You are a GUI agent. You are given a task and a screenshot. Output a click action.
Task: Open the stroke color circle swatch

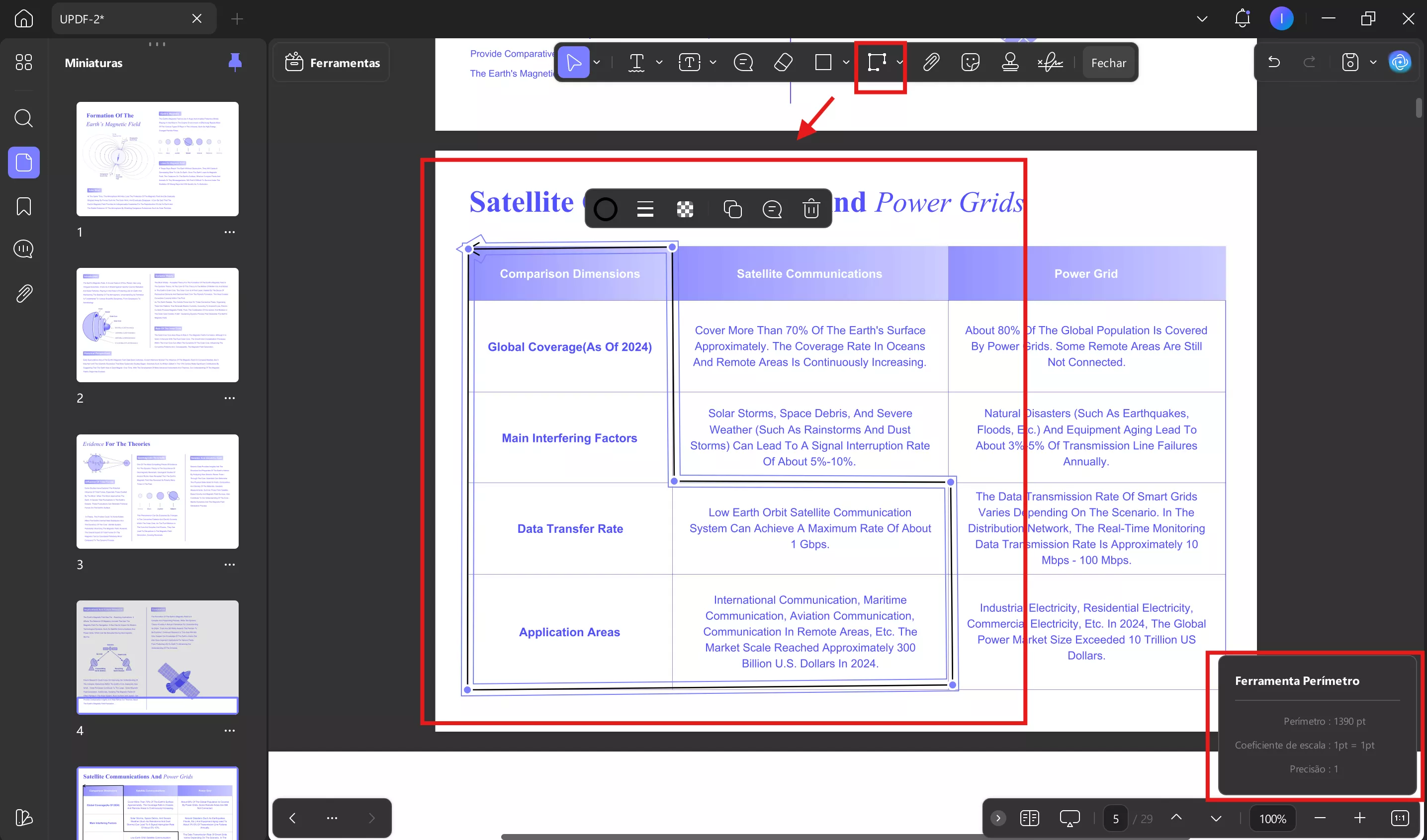pos(605,209)
